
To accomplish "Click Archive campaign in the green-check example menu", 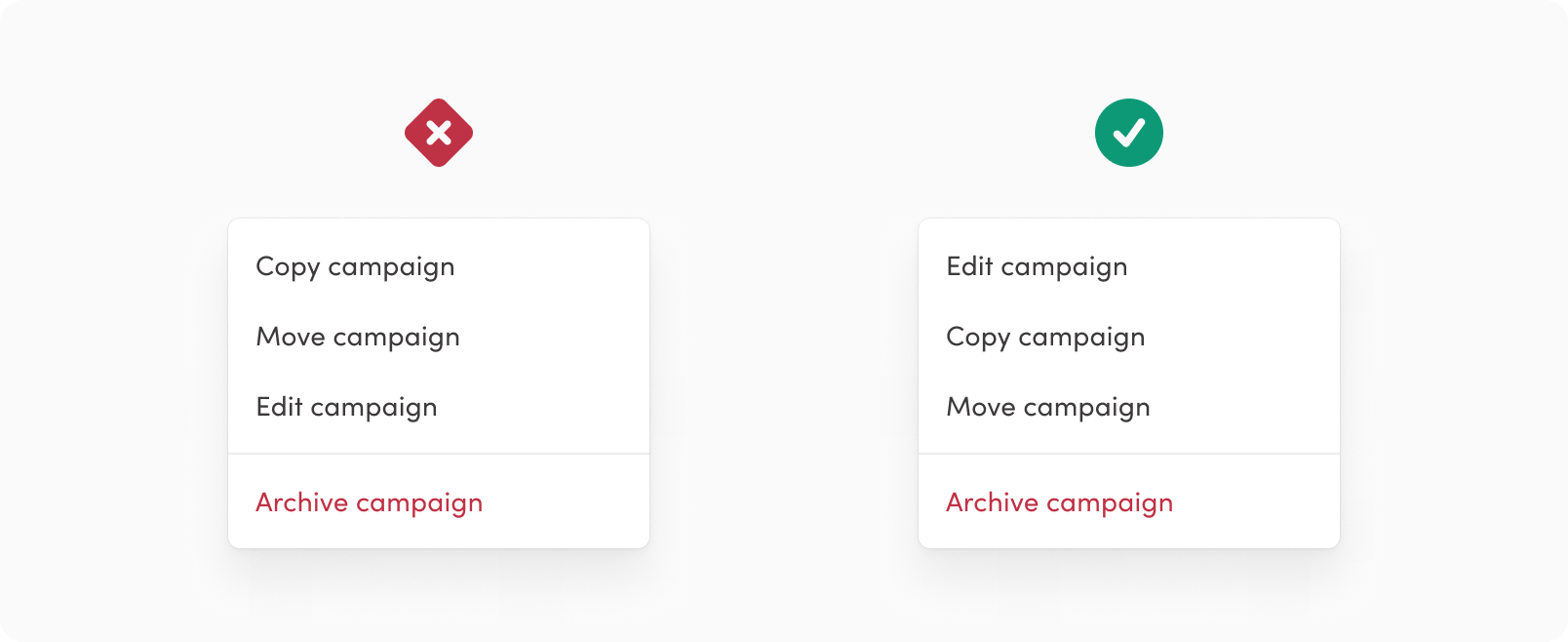I will (1059, 503).
